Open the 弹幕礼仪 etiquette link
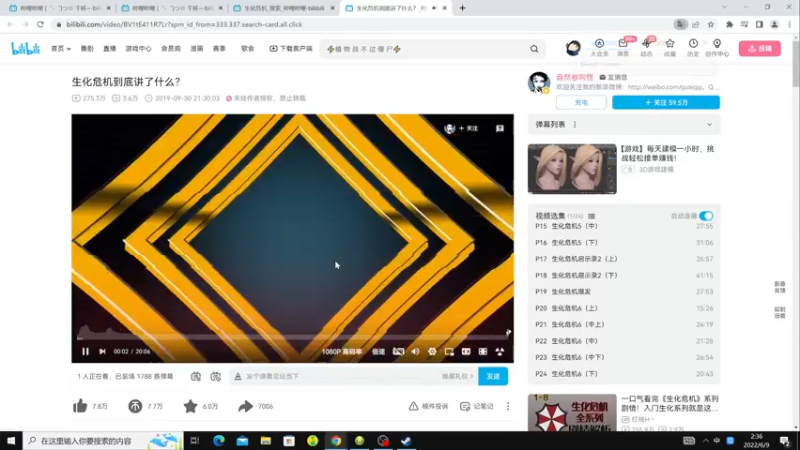The width and height of the screenshot is (800, 450). (457, 376)
